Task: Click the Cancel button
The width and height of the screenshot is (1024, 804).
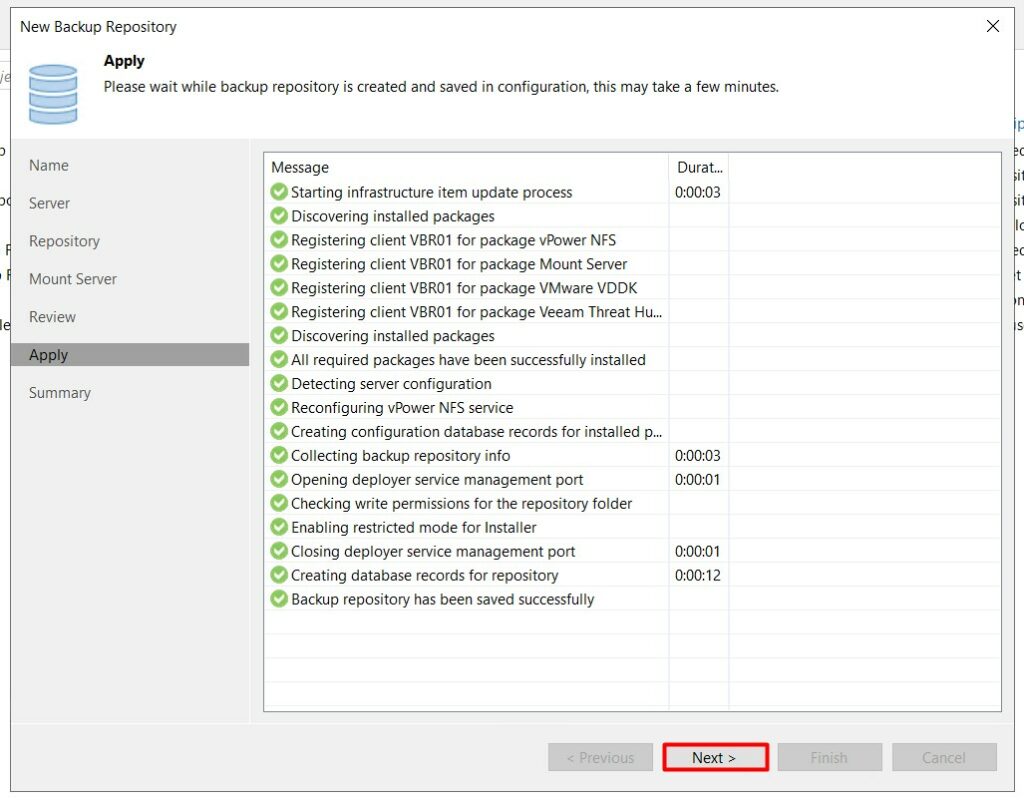Action: coord(943,758)
